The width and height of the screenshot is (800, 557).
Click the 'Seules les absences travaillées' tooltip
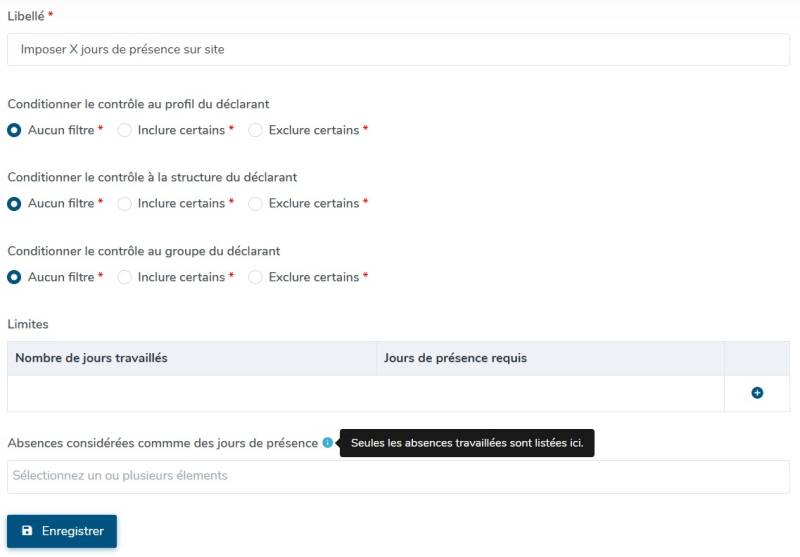[467, 443]
